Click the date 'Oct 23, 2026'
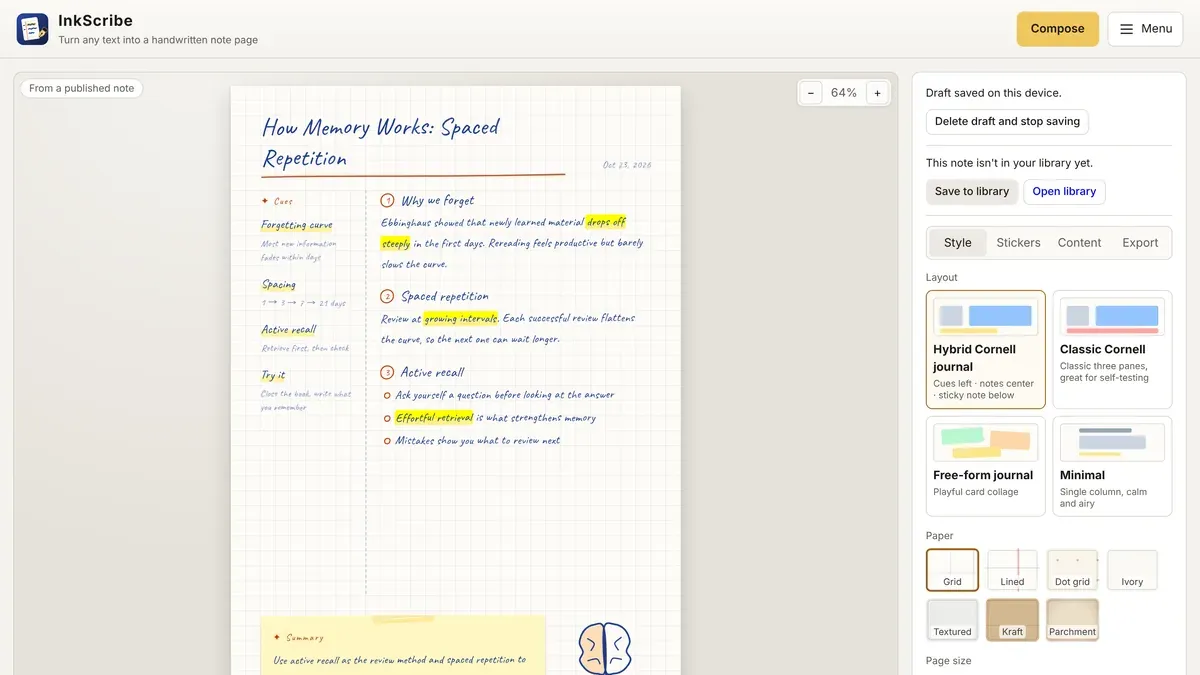The width and height of the screenshot is (1200, 675). click(x=627, y=165)
